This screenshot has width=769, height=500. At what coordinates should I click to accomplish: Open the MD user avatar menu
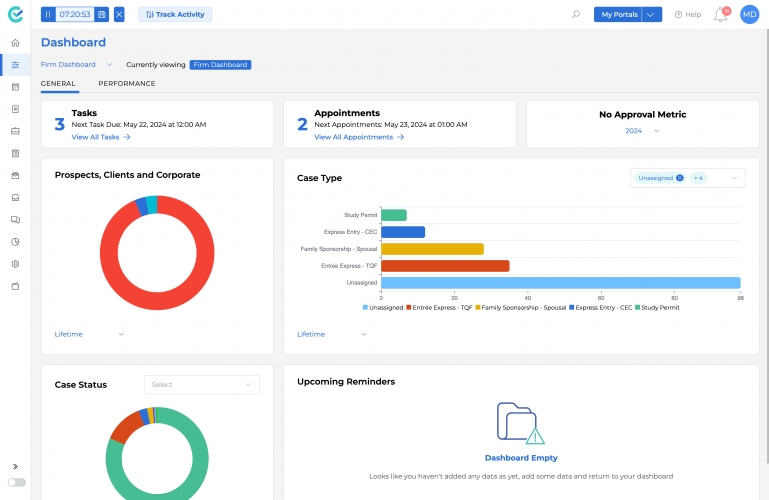(749, 14)
